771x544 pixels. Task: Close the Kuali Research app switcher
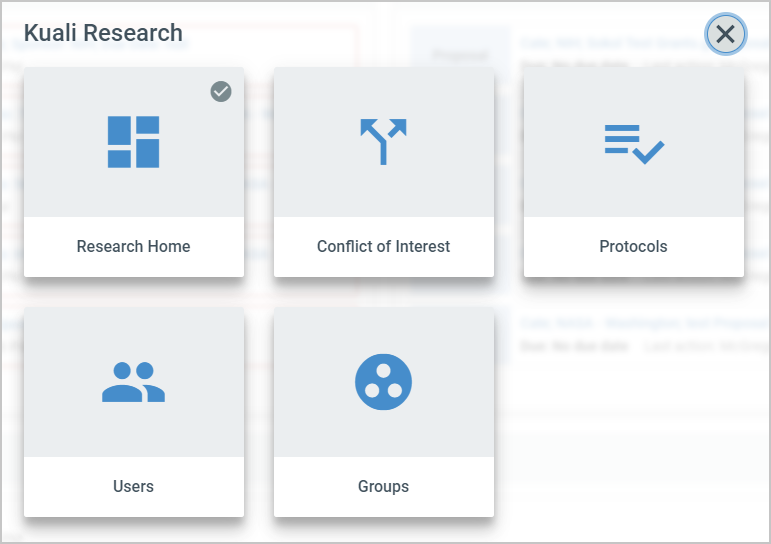[726, 34]
